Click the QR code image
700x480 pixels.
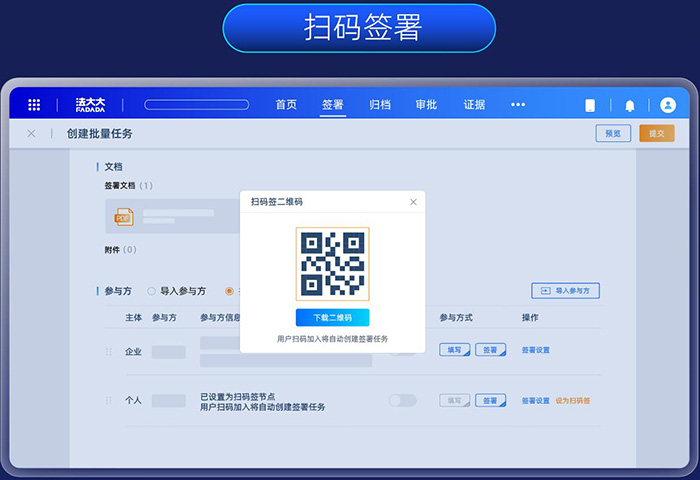pos(333,264)
